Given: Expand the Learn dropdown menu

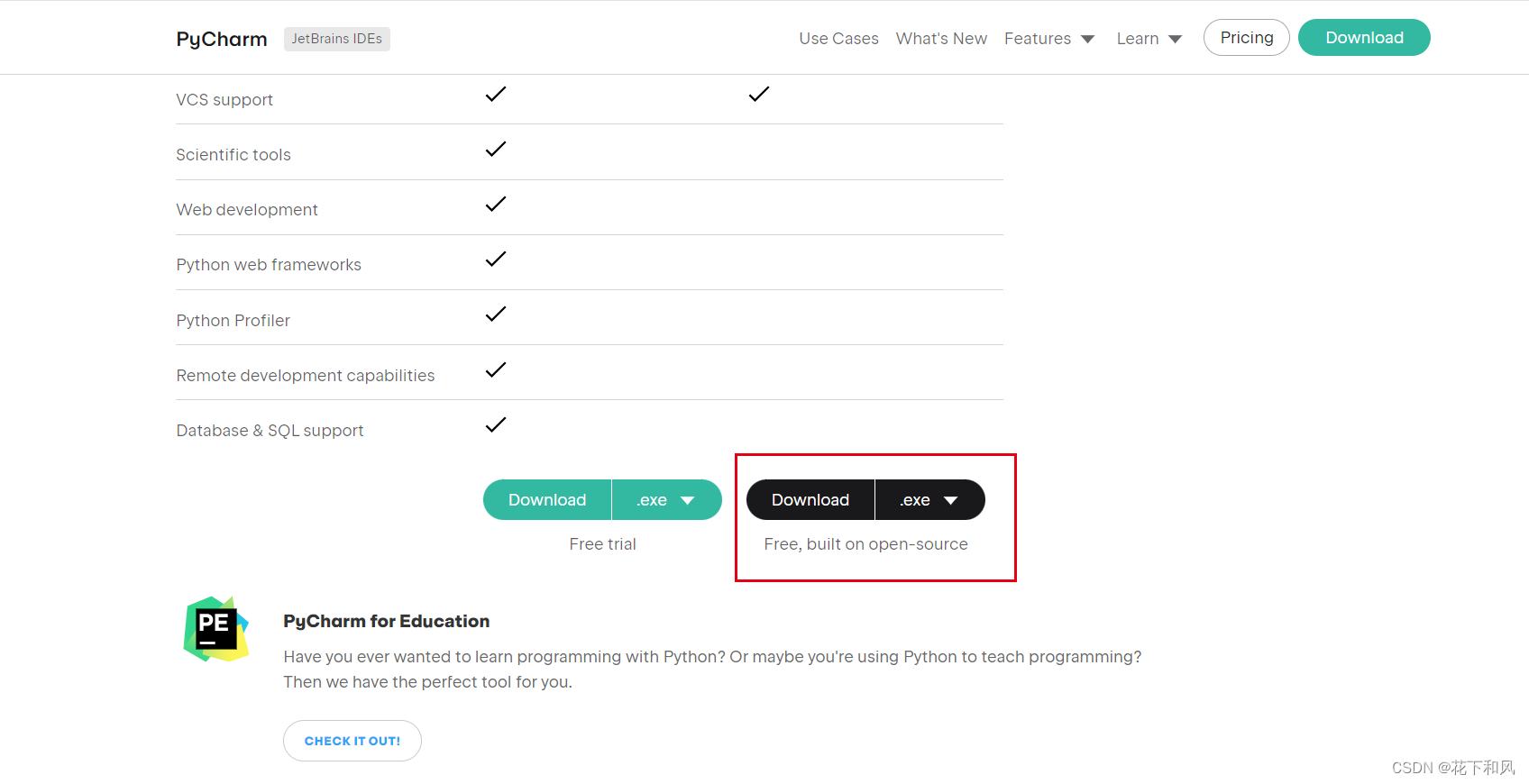Looking at the screenshot, I should coord(1149,39).
